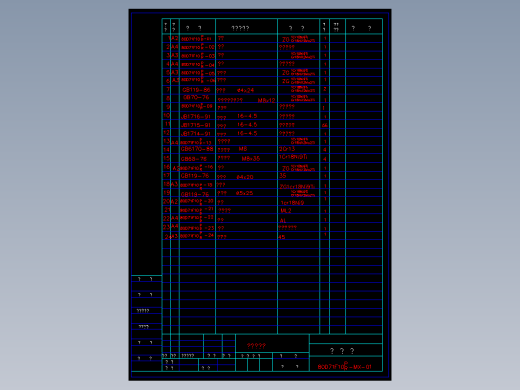Click the 16-4.5 spec in row 11
Screen dimensions: 520x390
tap(247, 125)
